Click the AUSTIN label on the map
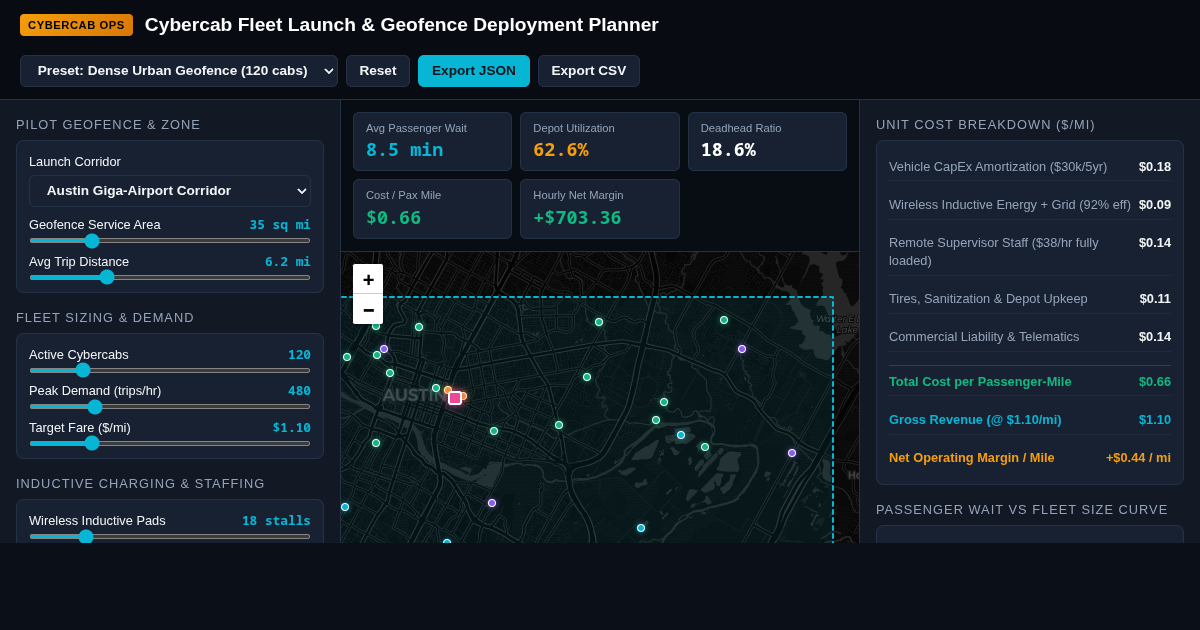 pyautogui.click(x=413, y=396)
